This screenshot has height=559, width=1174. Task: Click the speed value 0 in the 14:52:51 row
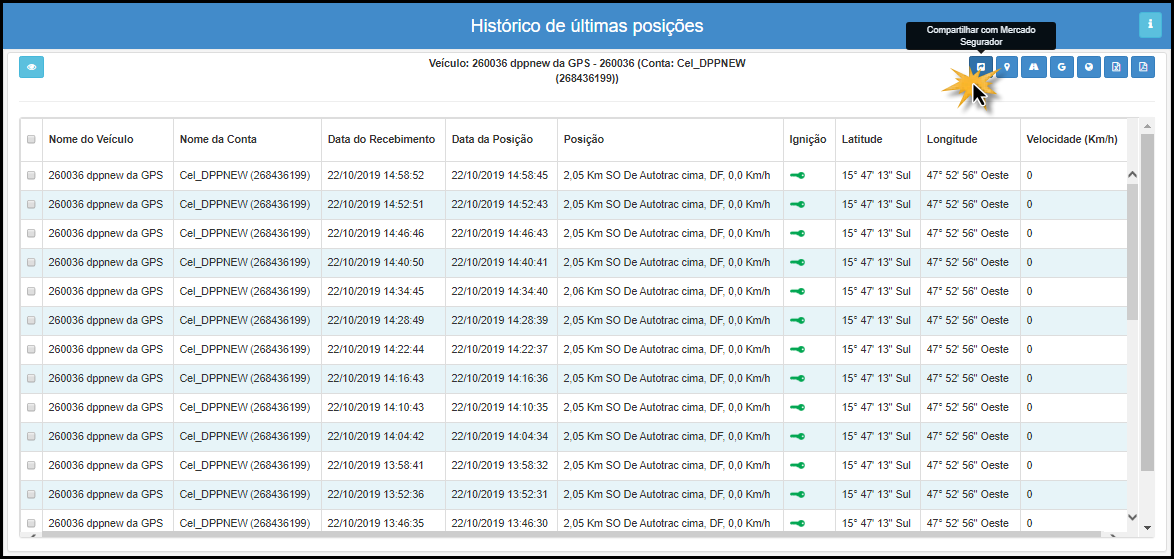pos(1029,204)
